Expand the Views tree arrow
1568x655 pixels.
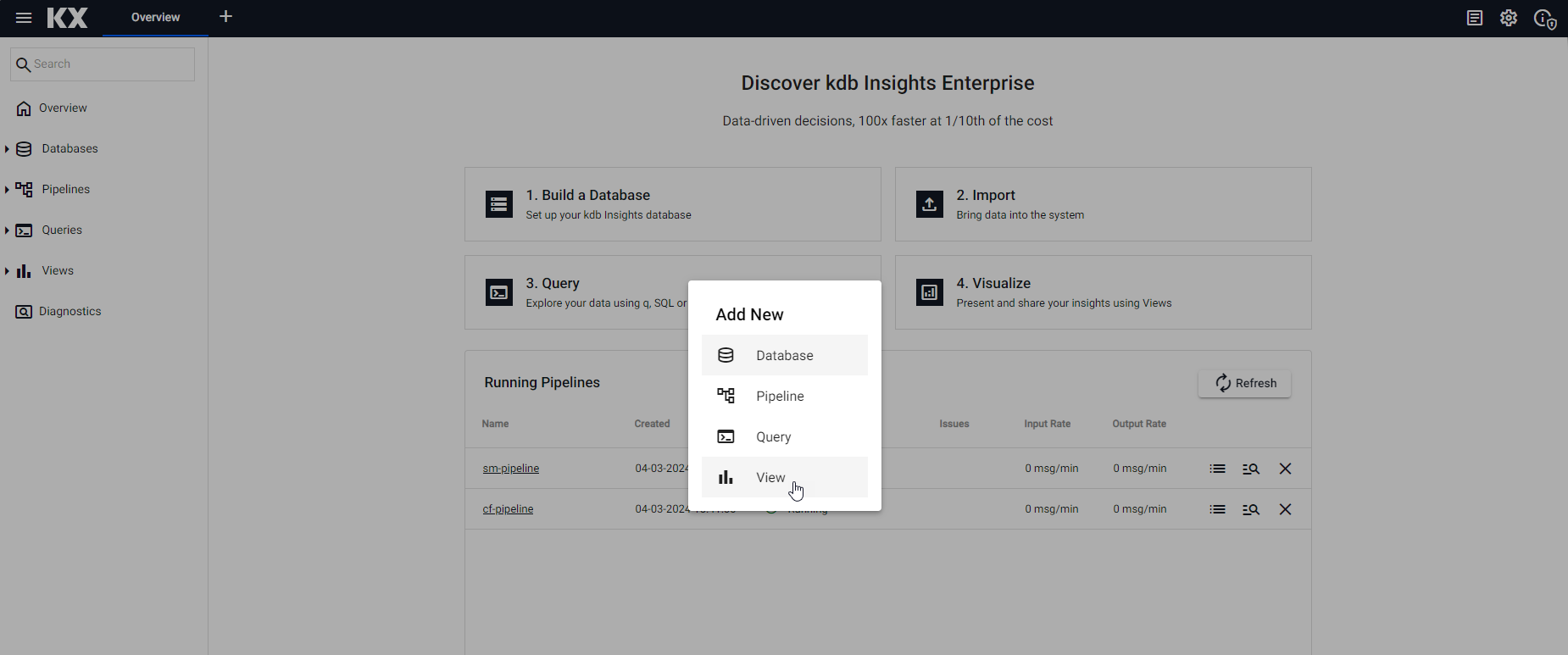(x=7, y=271)
